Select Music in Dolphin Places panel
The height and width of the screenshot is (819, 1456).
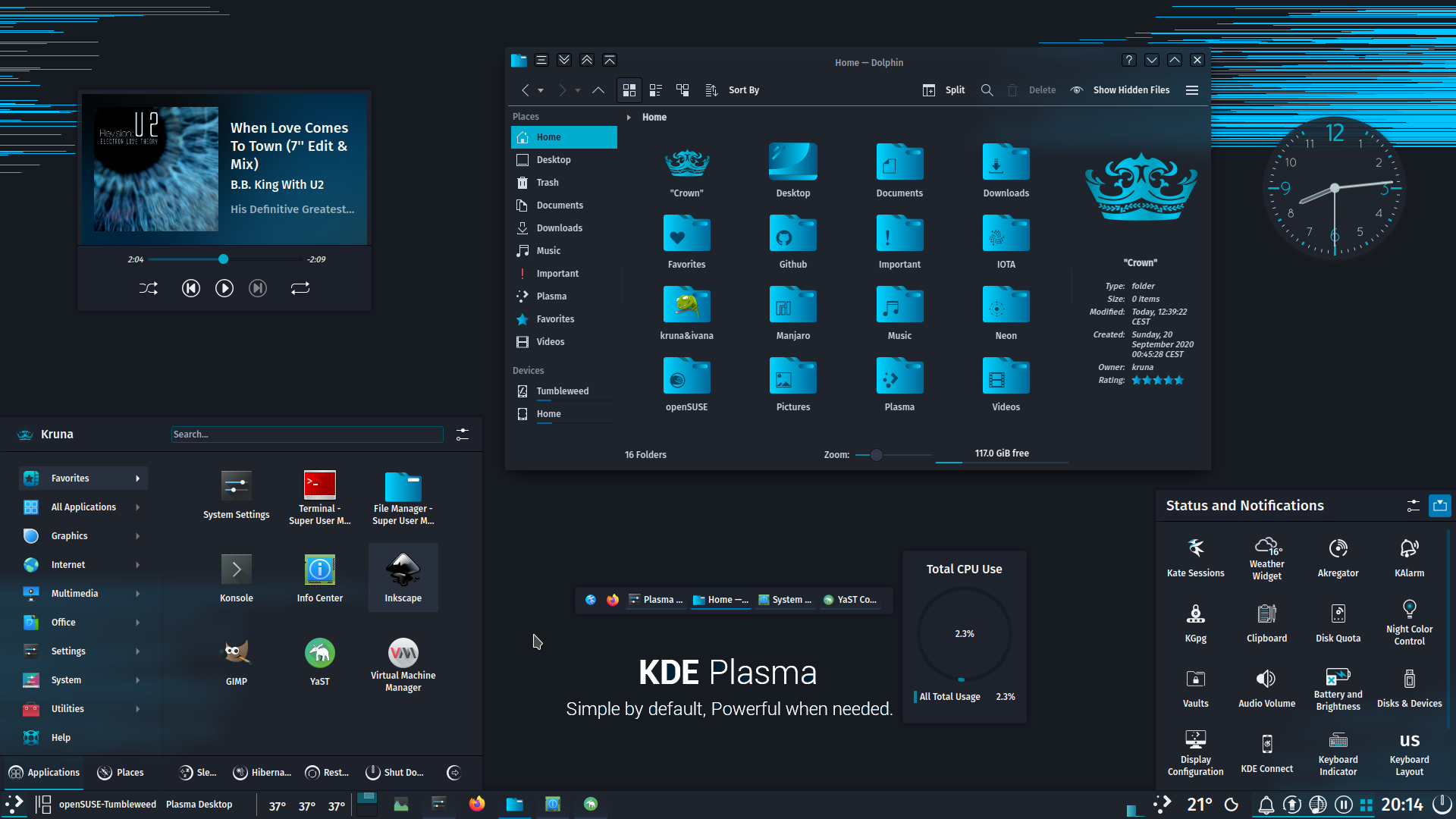point(564,251)
